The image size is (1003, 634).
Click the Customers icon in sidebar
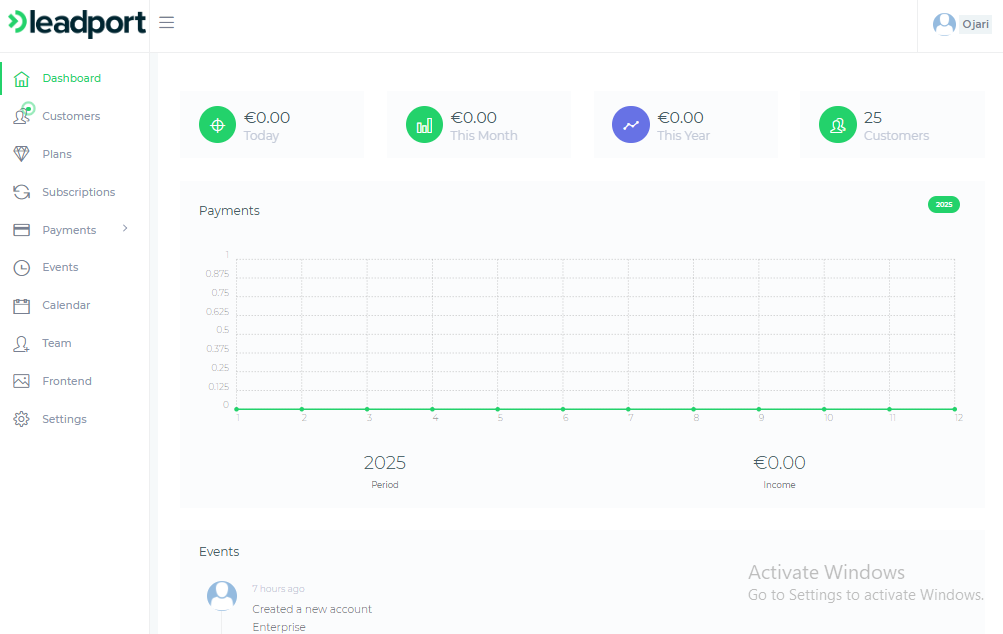[21, 116]
